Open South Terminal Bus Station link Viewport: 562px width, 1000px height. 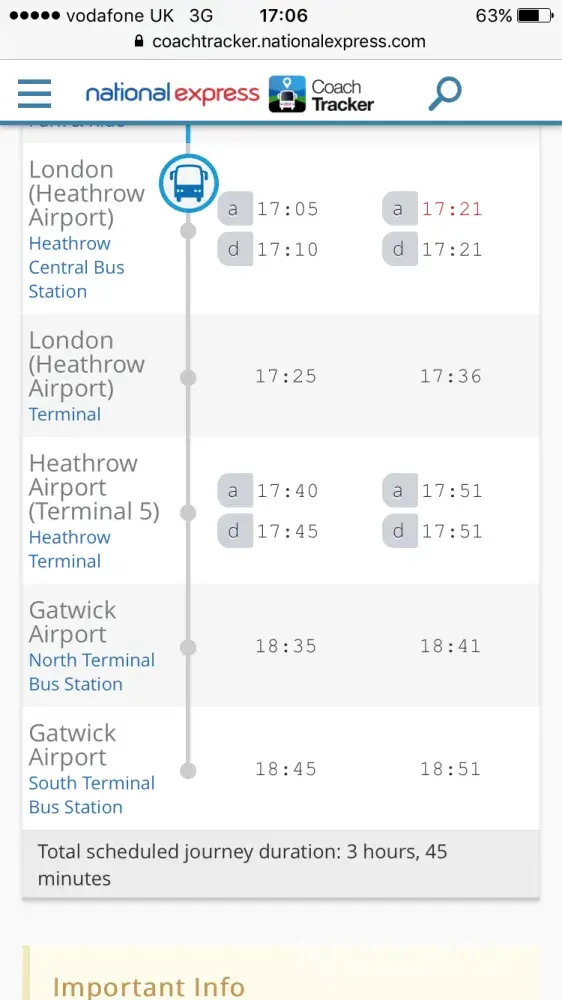coord(92,795)
